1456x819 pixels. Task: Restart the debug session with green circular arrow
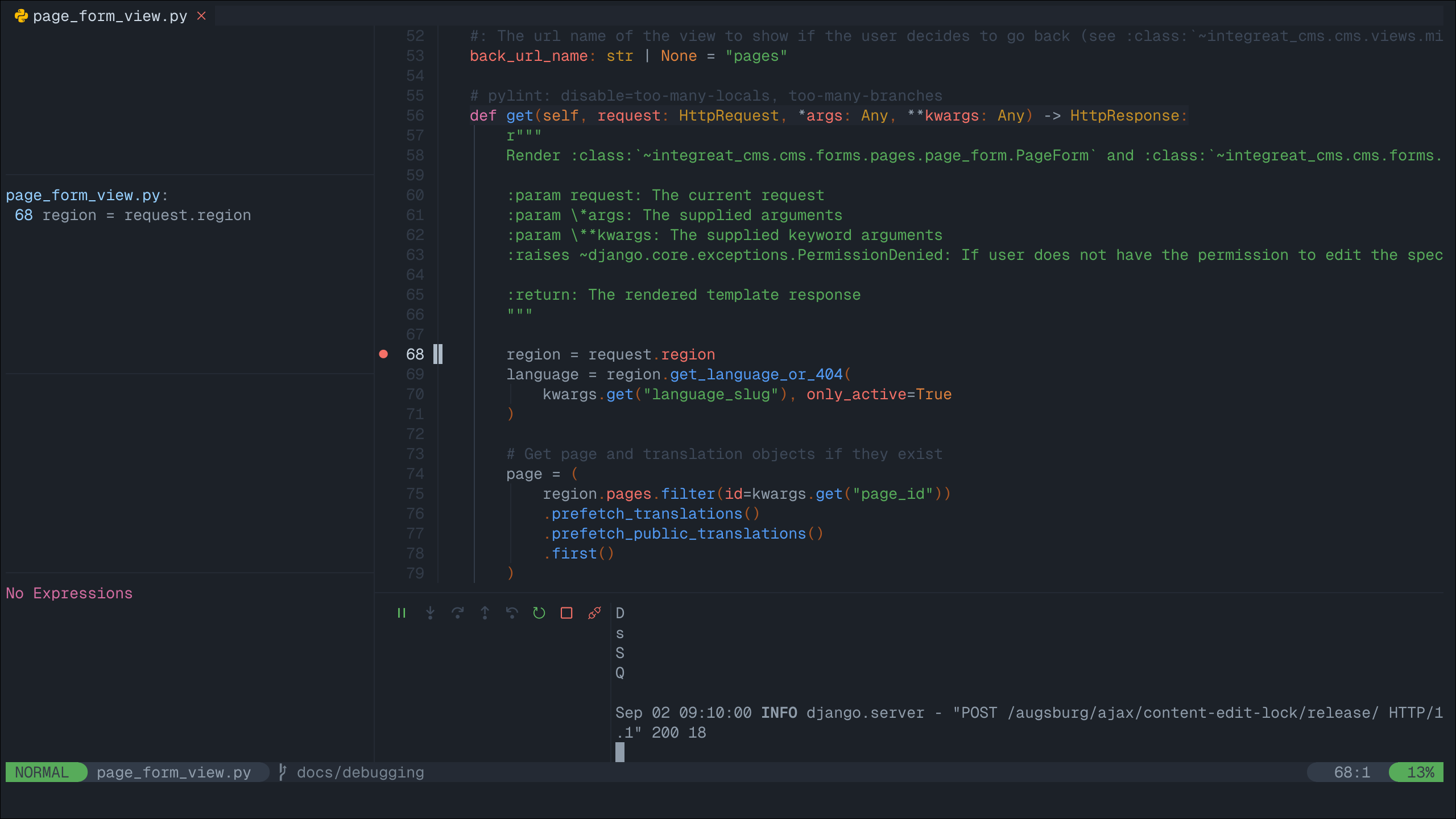[539, 613]
